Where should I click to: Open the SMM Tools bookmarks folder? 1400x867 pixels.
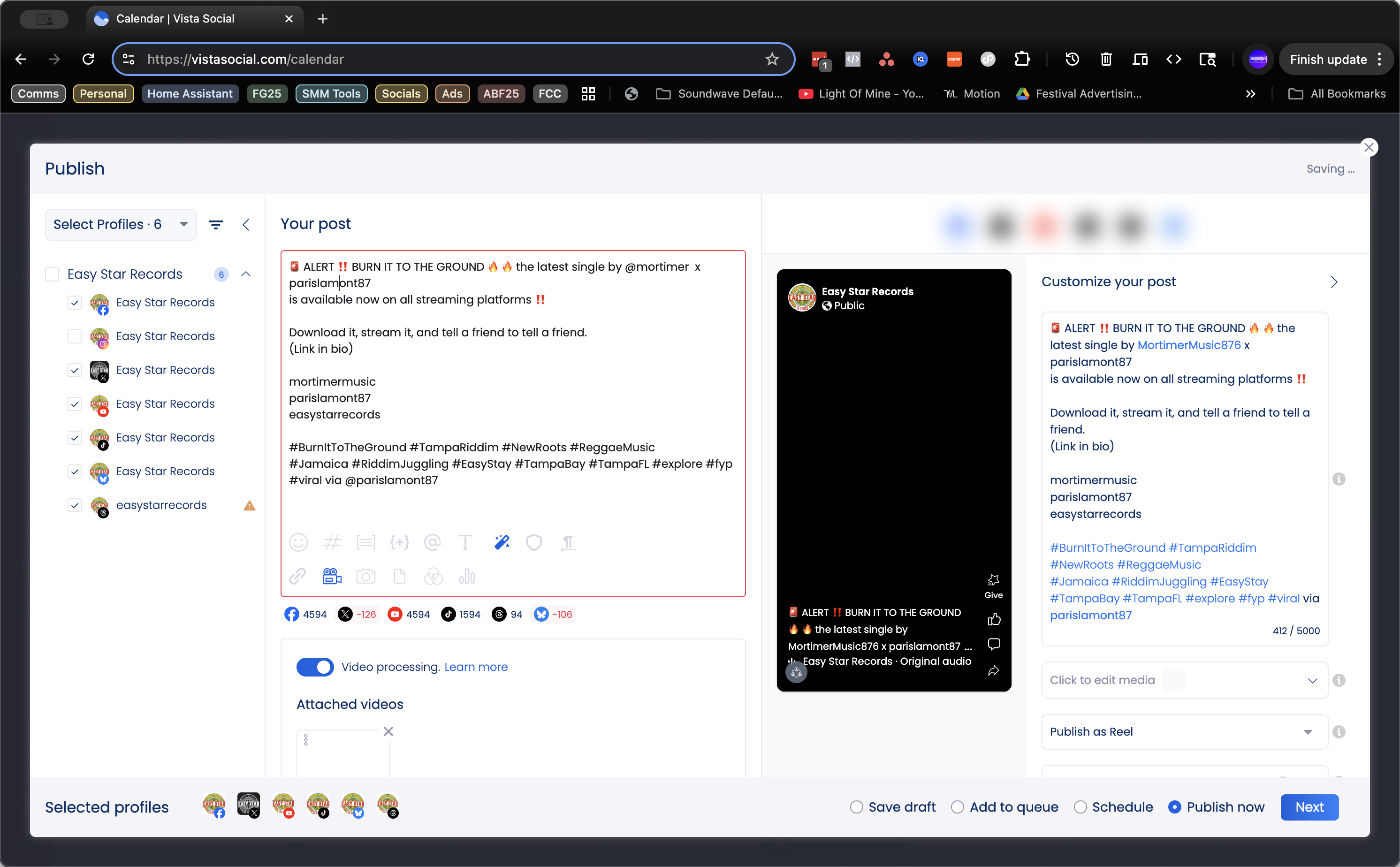[x=331, y=93]
